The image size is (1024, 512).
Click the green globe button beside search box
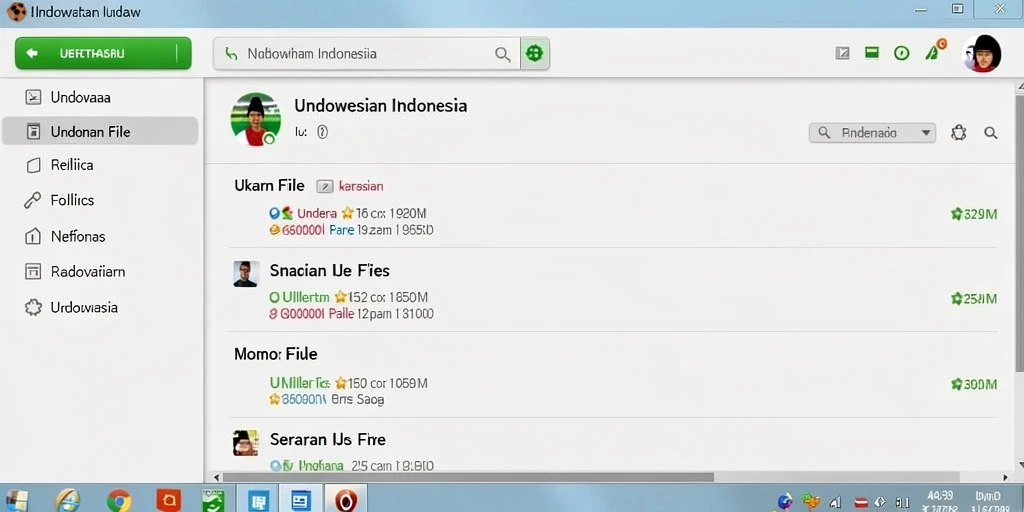click(534, 54)
